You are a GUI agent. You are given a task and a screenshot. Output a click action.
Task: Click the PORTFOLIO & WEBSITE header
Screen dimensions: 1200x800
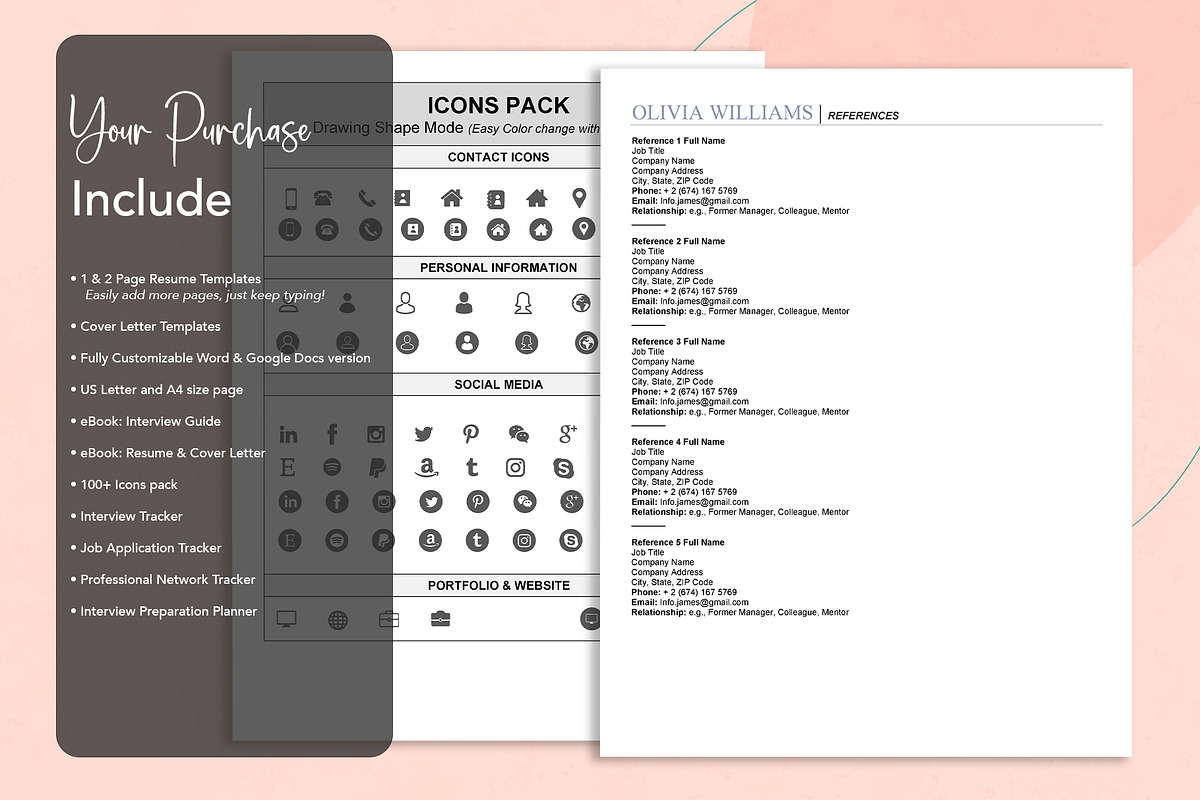[498, 586]
